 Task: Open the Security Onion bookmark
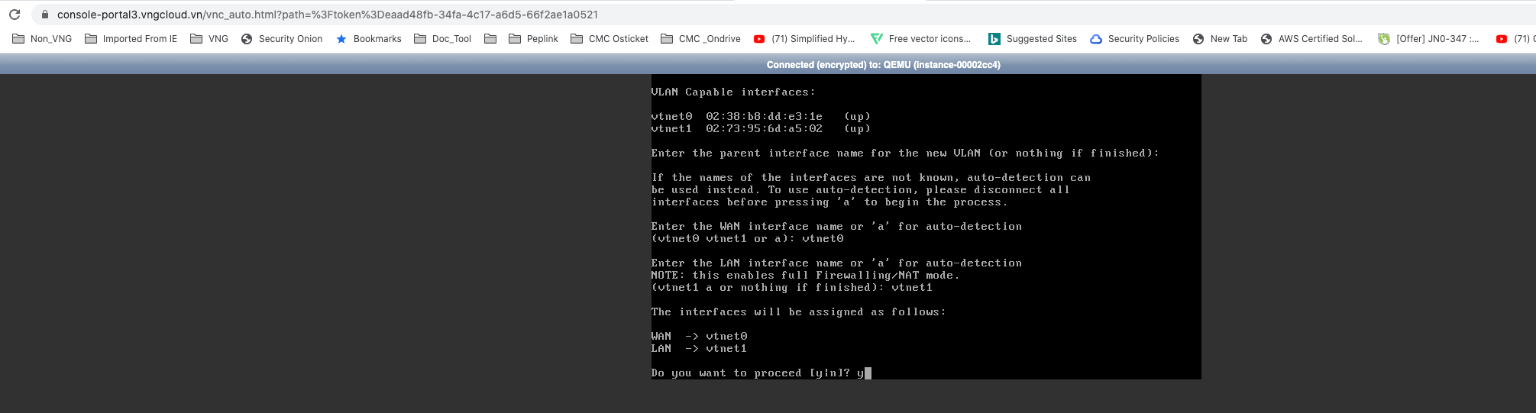point(282,39)
